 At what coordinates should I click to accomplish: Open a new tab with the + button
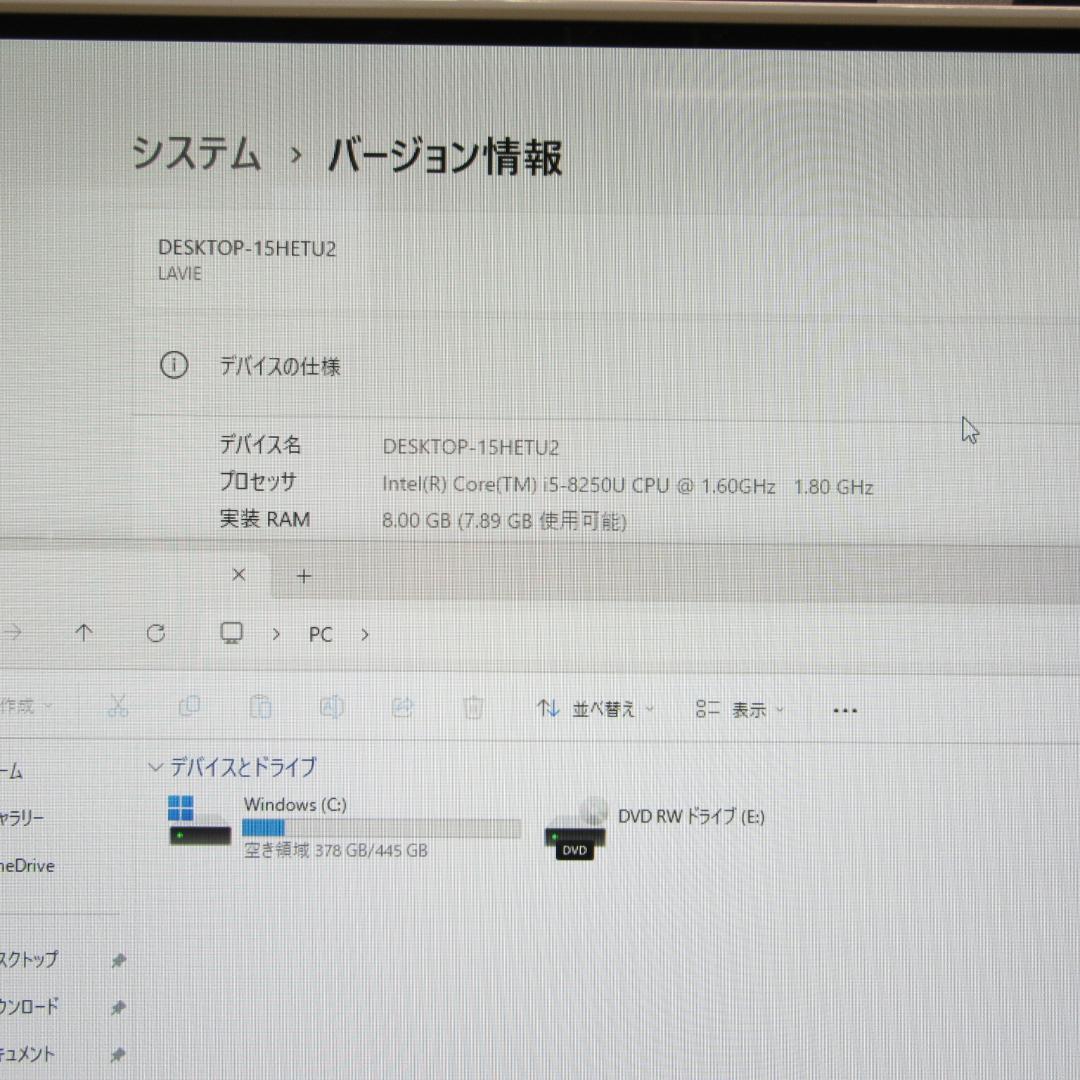(x=303, y=575)
